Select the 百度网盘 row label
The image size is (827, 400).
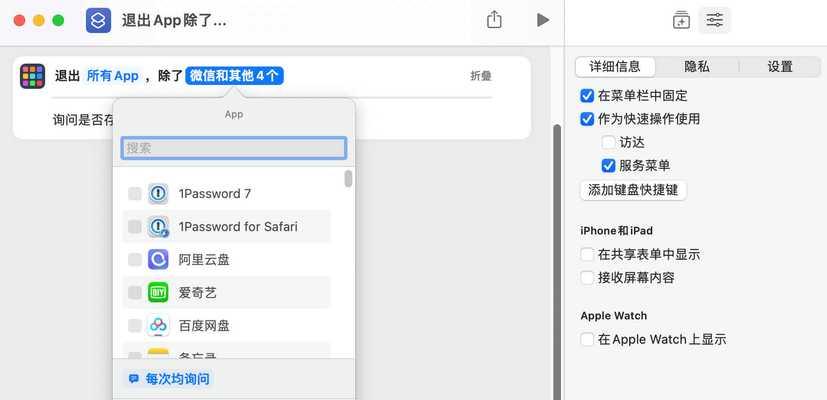pos(204,326)
